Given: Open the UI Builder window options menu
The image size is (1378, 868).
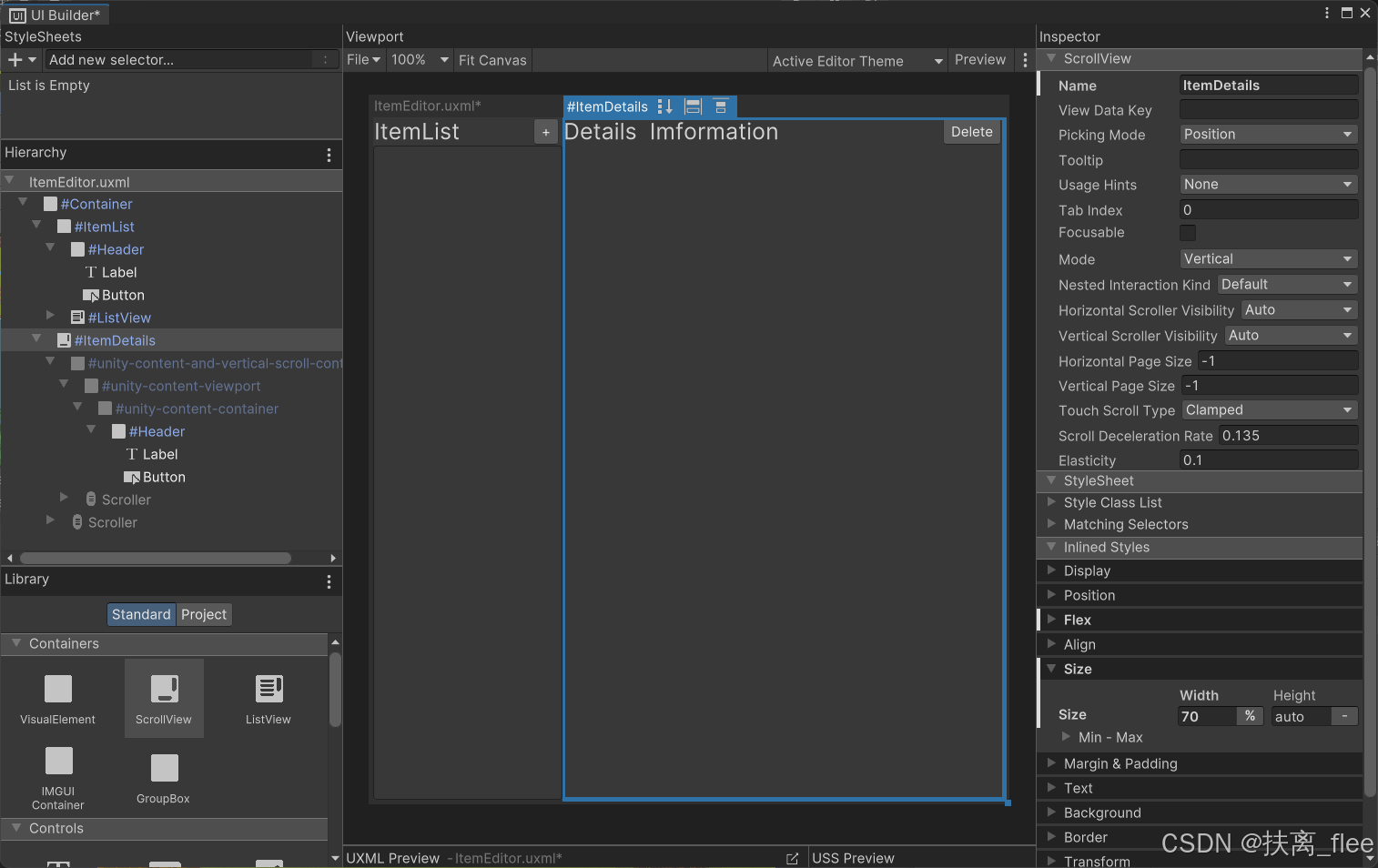Looking at the screenshot, I should click(1327, 13).
